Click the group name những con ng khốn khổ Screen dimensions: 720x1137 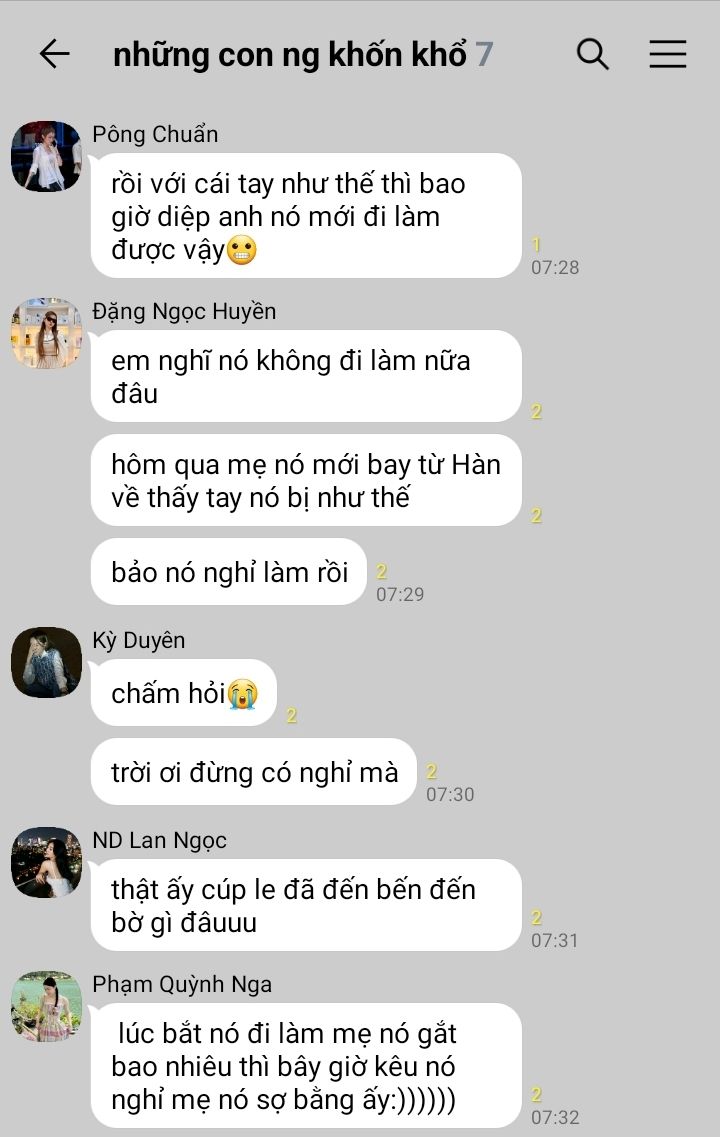(x=289, y=55)
